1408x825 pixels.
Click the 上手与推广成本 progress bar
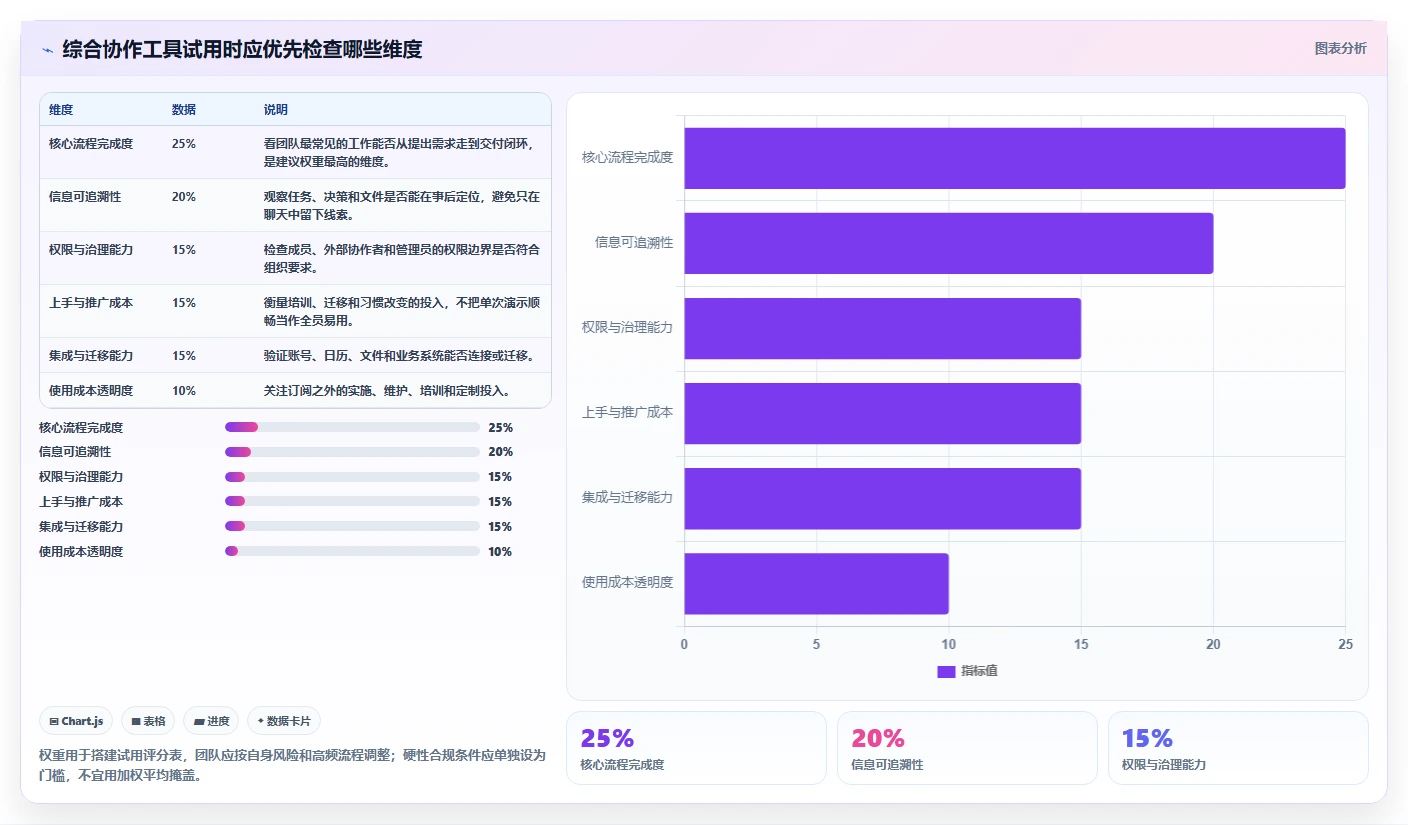pyautogui.click(x=352, y=502)
